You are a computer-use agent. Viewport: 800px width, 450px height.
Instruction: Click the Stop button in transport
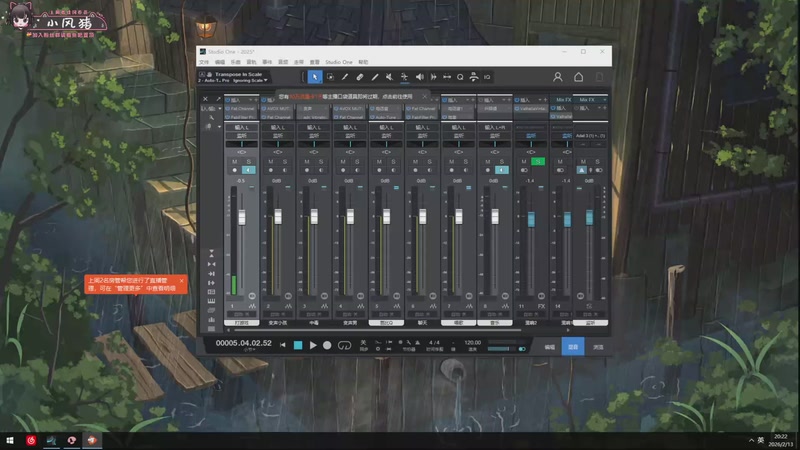[x=298, y=345]
